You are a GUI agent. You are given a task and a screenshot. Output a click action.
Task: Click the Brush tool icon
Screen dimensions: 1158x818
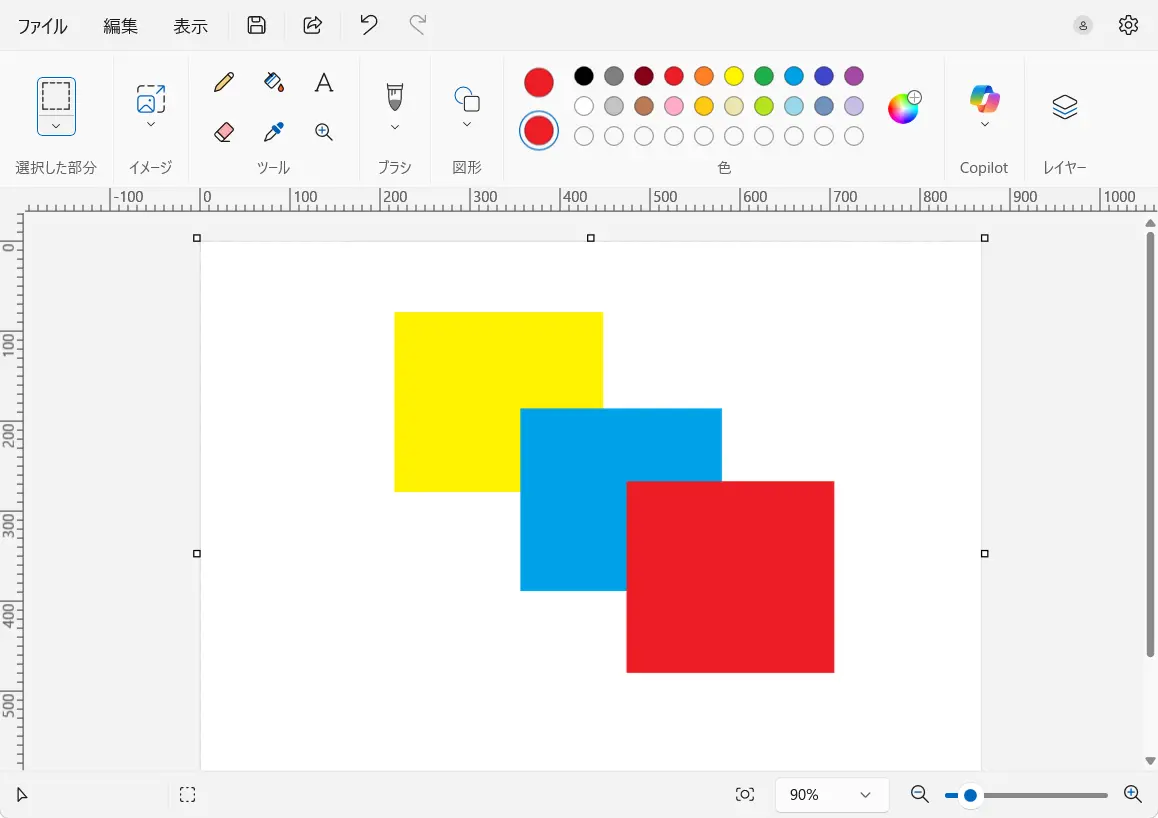(x=394, y=97)
